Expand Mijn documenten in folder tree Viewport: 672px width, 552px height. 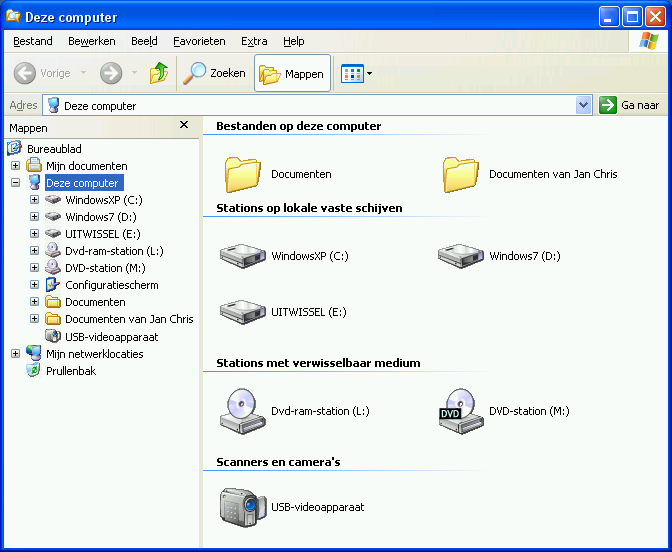[x=15, y=166]
